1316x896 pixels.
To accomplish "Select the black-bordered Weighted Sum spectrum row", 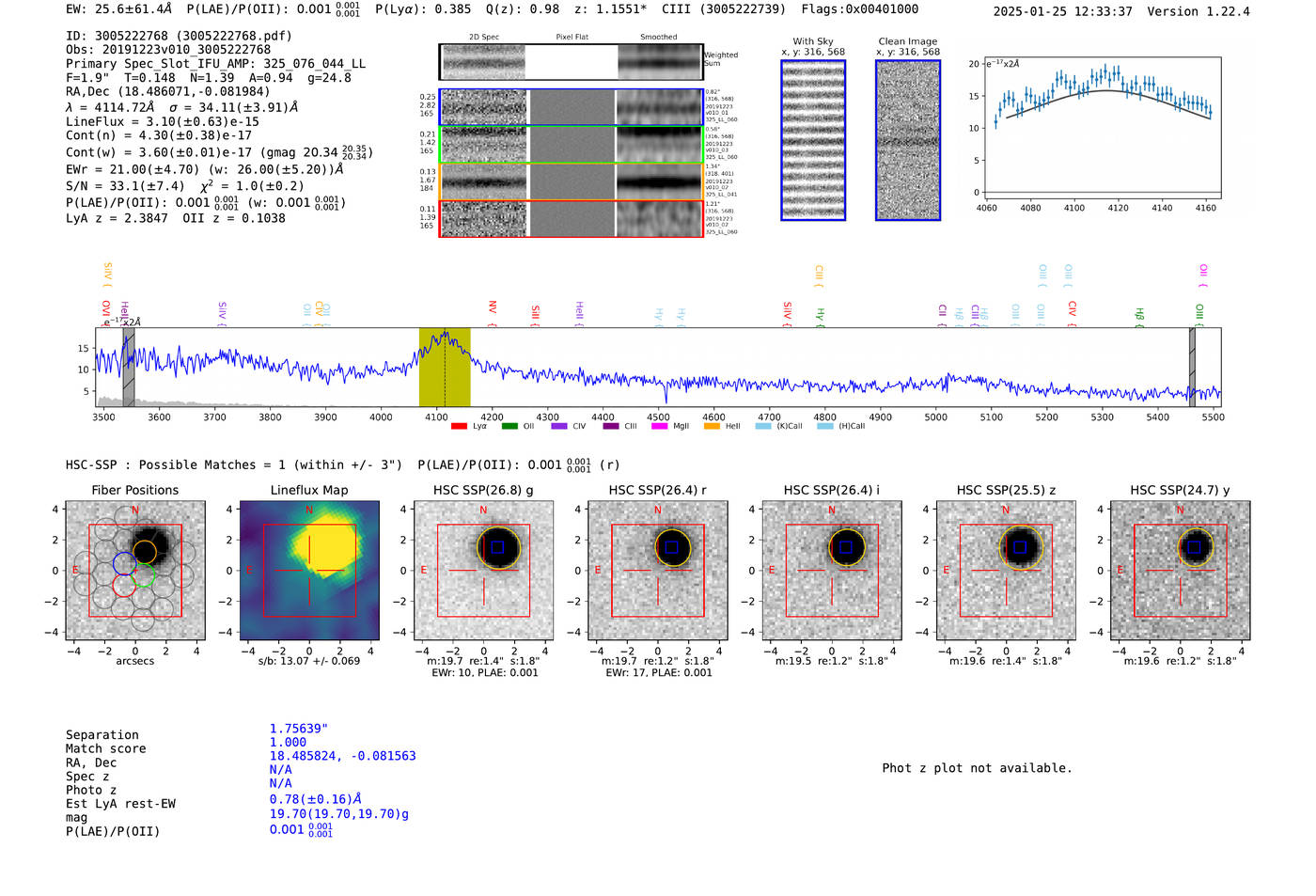I will pos(572,62).
